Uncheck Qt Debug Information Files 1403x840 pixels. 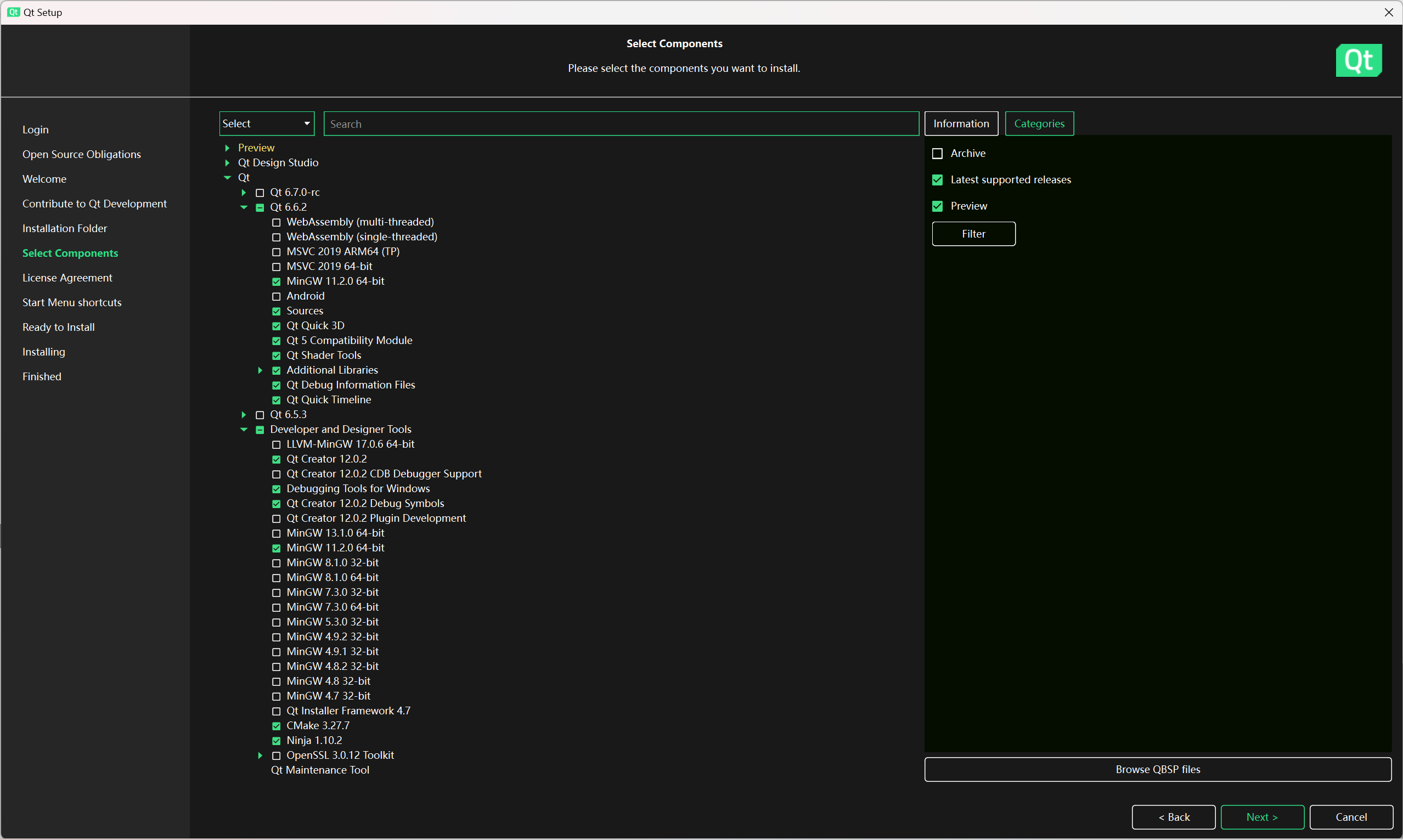coord(276,385)
